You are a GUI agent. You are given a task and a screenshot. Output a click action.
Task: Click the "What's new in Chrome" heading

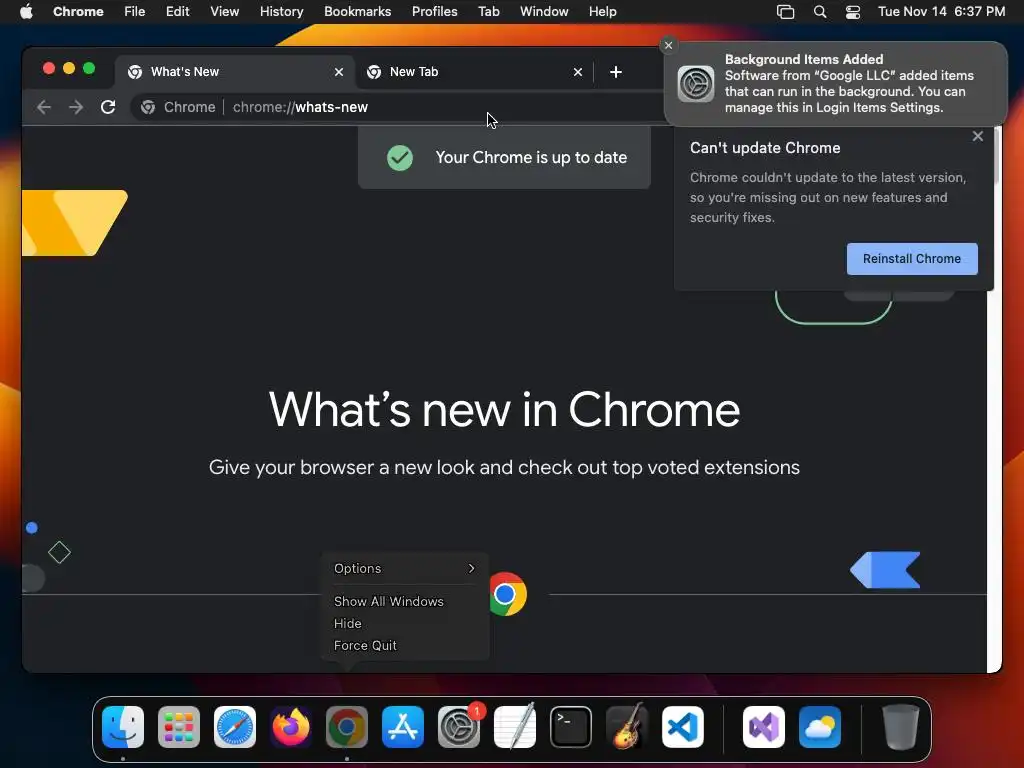point(504,409)
